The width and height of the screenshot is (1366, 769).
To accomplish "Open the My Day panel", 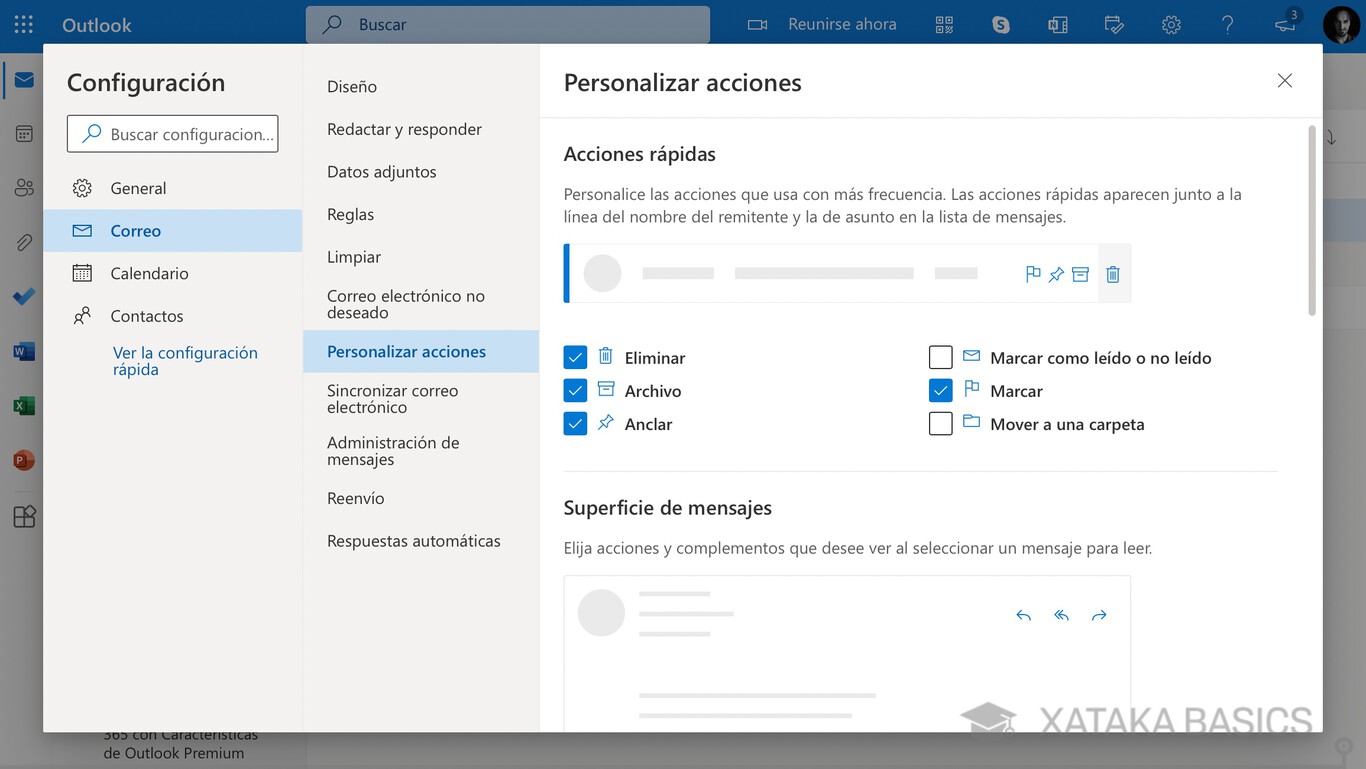I will coord(1114,23).
